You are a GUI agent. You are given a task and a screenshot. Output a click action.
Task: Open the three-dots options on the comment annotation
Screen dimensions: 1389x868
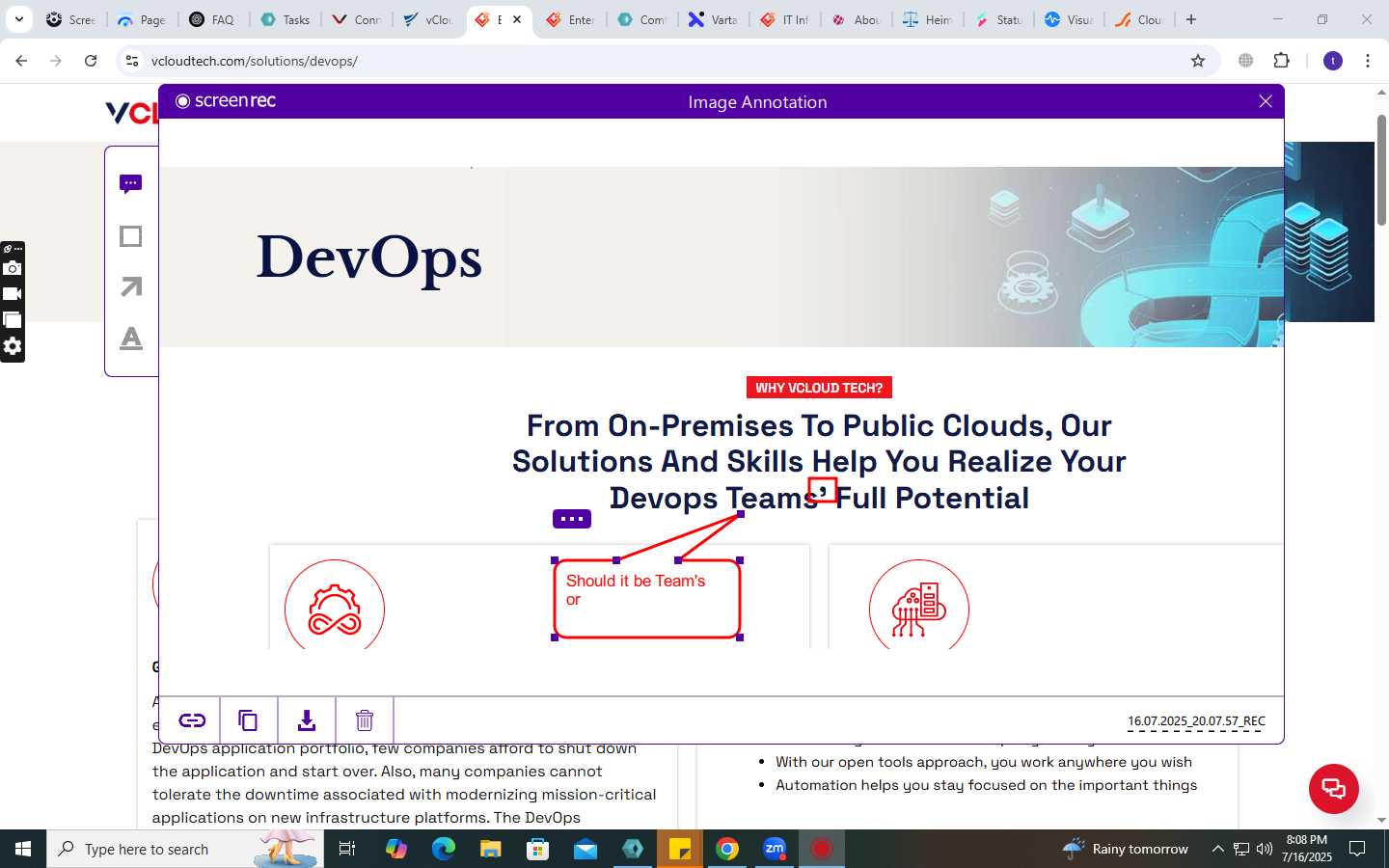572,519
